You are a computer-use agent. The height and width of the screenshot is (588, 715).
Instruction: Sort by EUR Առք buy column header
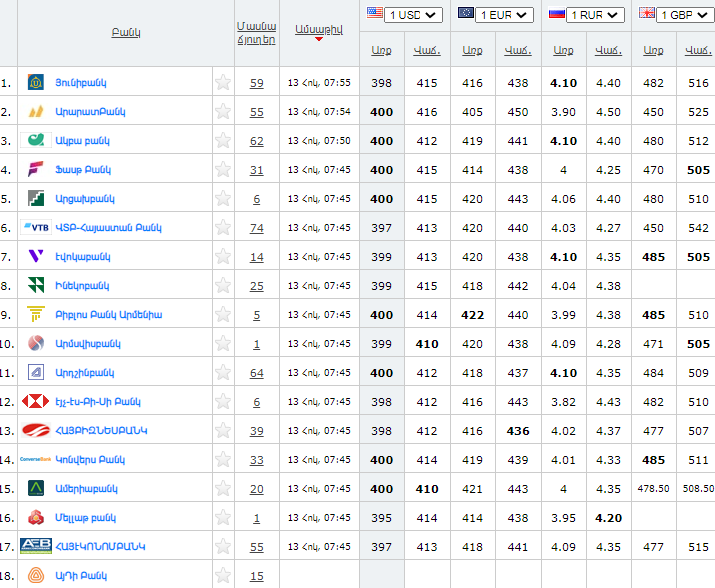(x=472, y=50)
